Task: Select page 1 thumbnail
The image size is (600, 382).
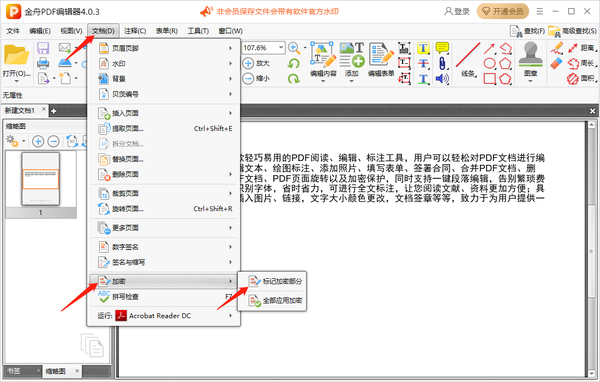Action: pyautogui.click(x=41, y=179)
